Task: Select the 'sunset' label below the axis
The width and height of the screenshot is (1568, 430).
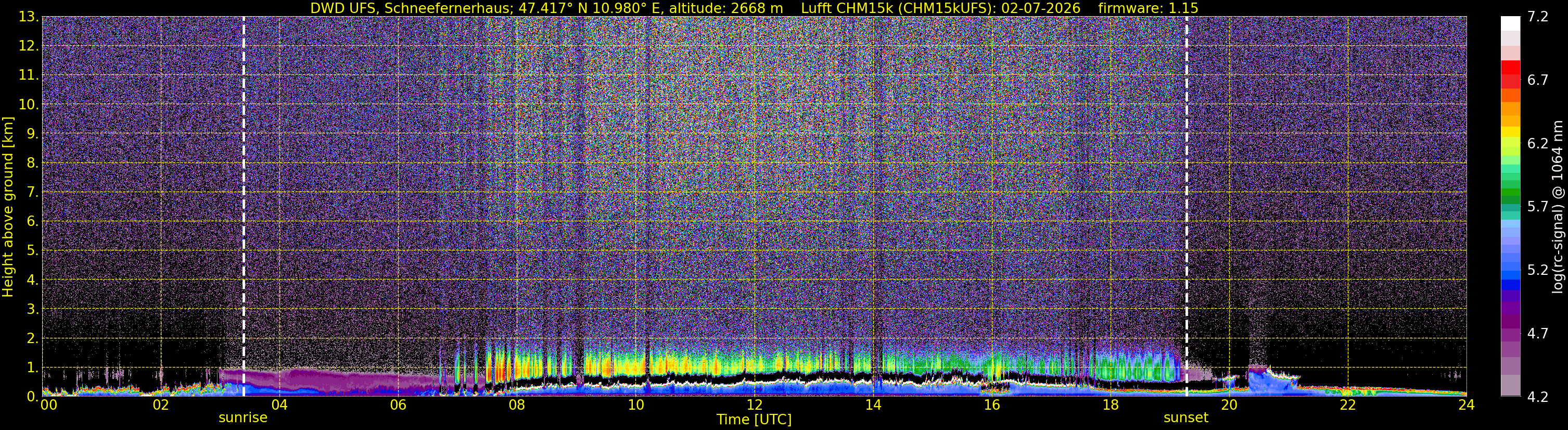Action: click(1185, 418)
